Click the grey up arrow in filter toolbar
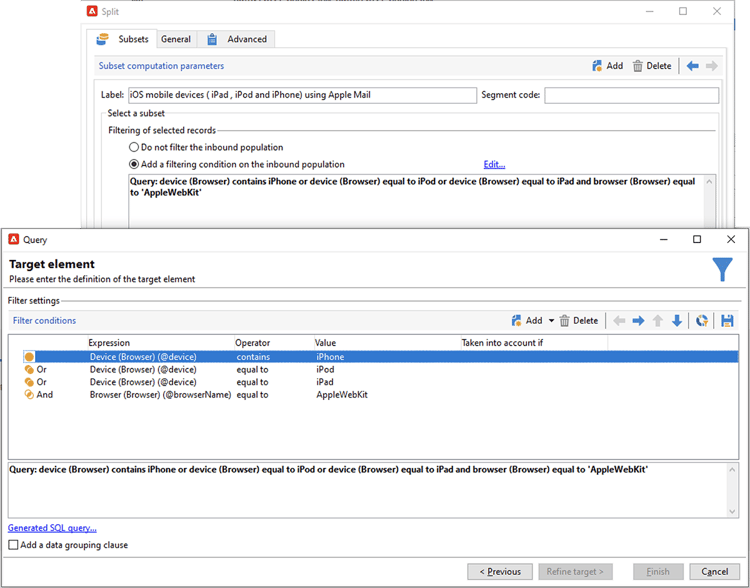 point(658,321)
